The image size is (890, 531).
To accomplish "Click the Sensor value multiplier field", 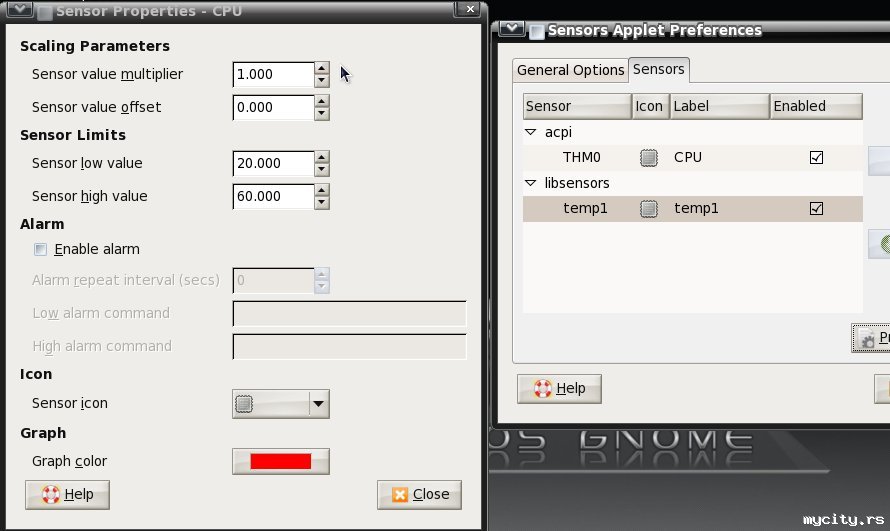I will [x=274, y=74].
